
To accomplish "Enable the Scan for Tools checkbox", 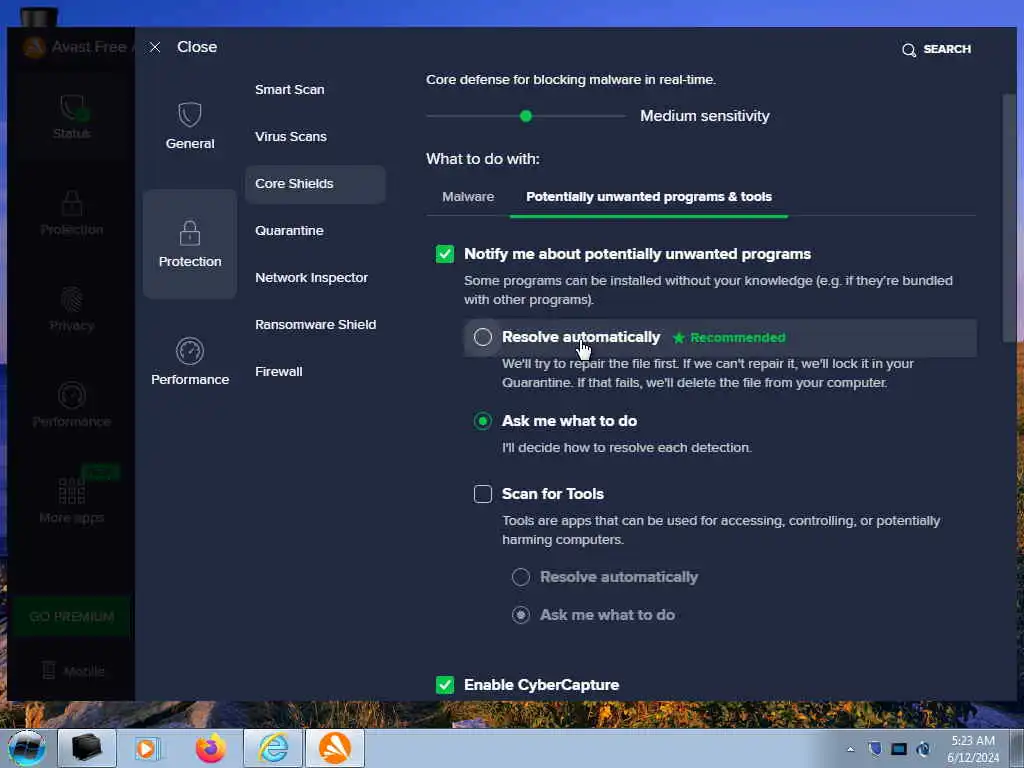I will 483,494.
